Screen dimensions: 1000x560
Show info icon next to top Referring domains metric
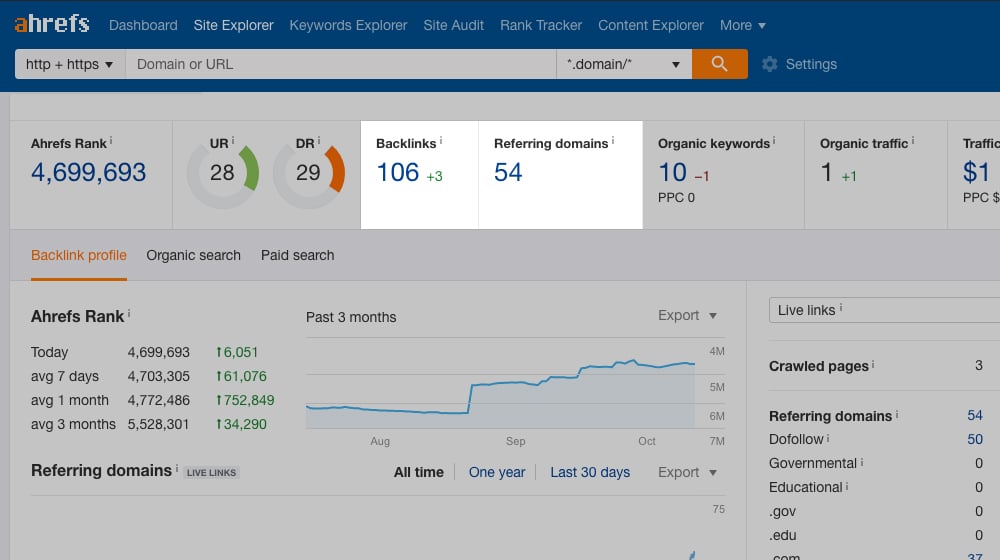[x=613, y=140]
